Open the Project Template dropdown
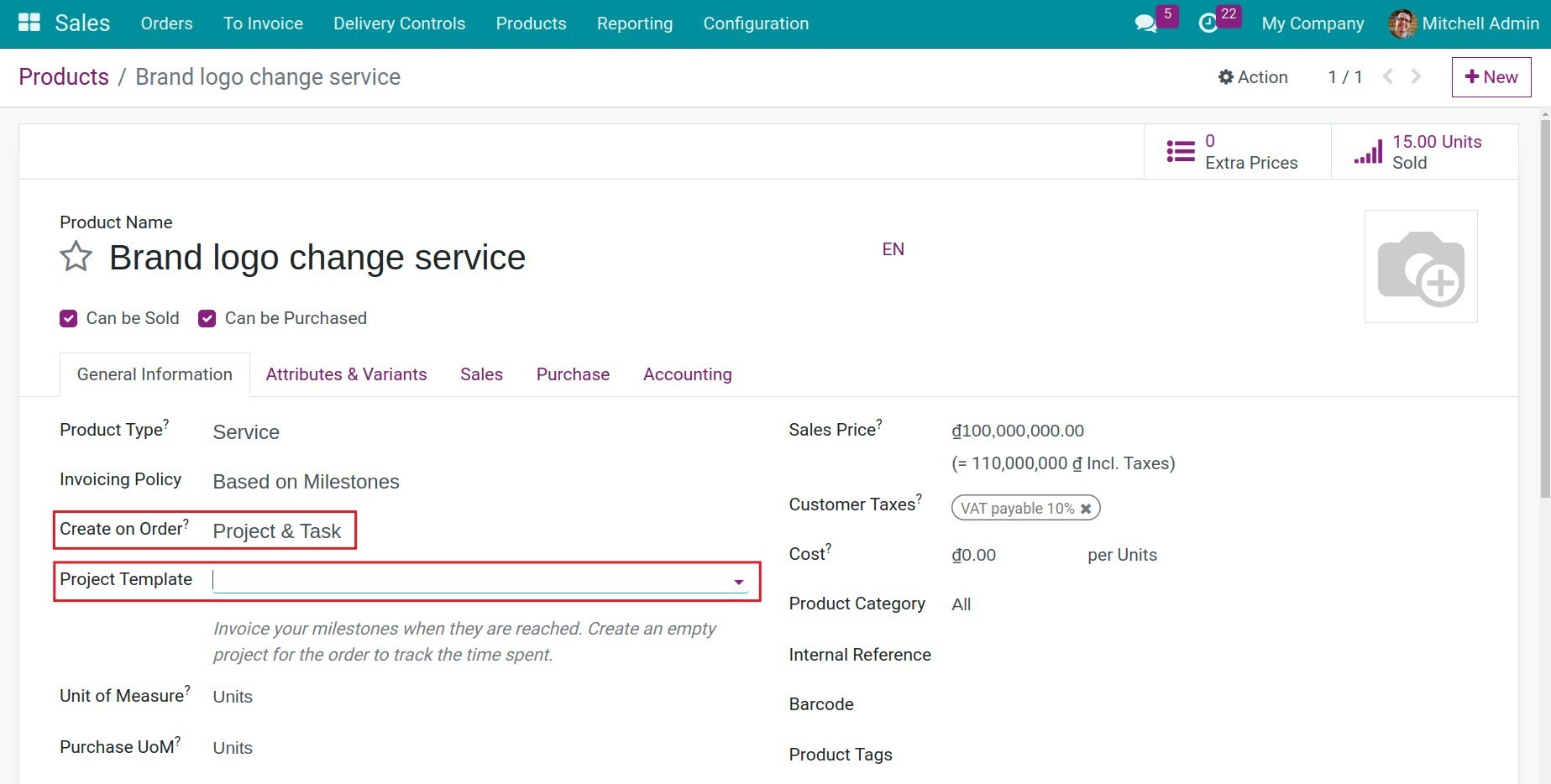 pyautogui.click(x=737, y=580)
